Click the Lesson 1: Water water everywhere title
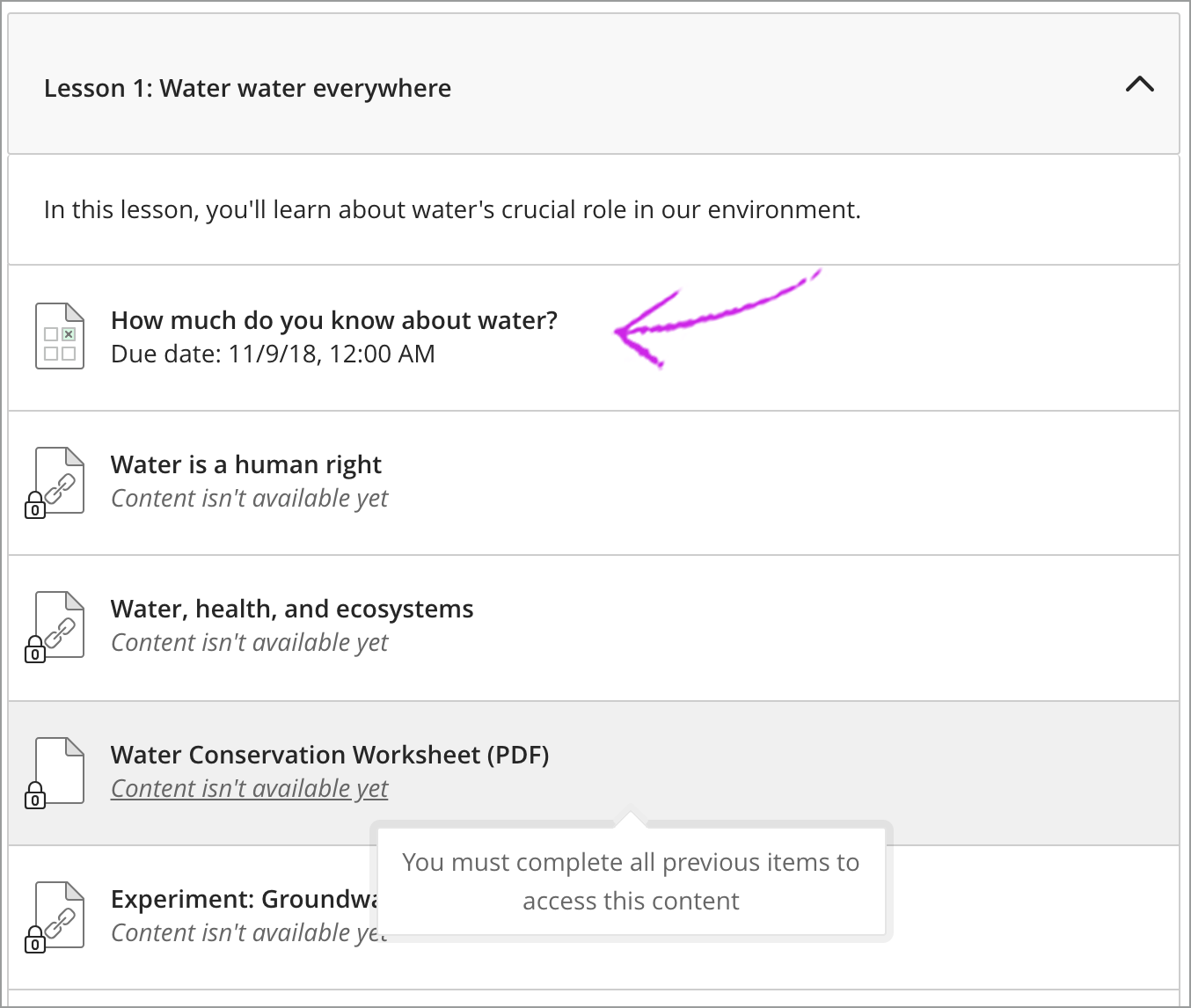Screen dimensions: 1191x1008 click(x=247, y=88)
